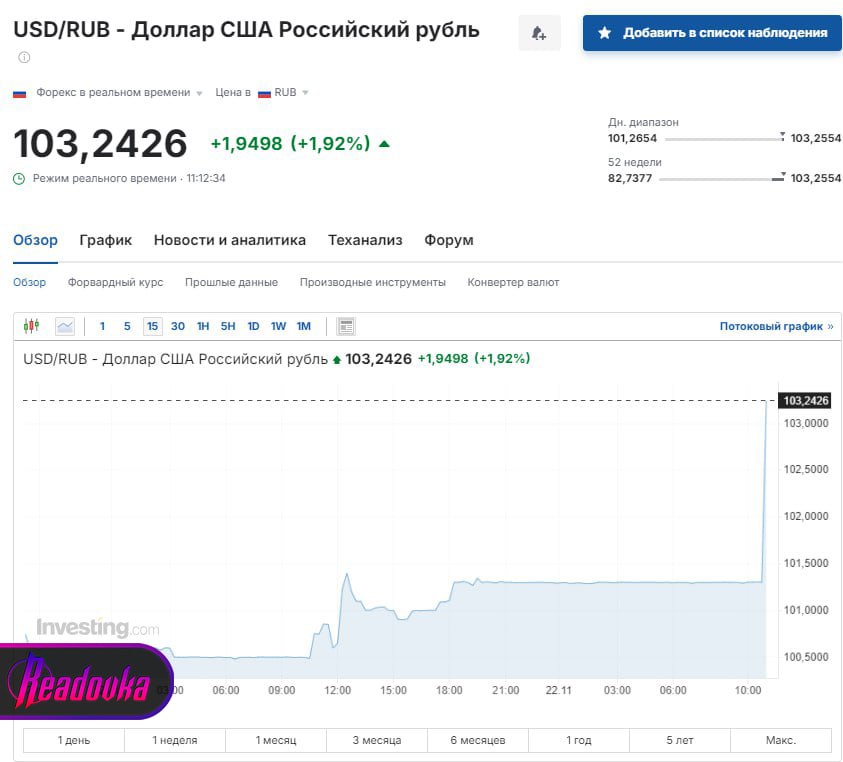Image resolution: width=843 pixels, height=762 pixels.
Task: Switch to the Новости и аналитика tab
Action: 229,240
